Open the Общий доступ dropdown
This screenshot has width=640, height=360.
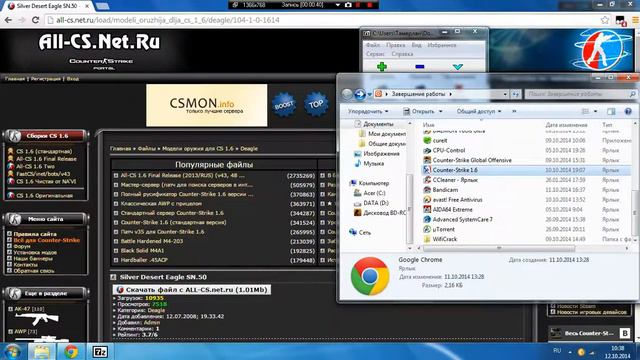(479, 111)
